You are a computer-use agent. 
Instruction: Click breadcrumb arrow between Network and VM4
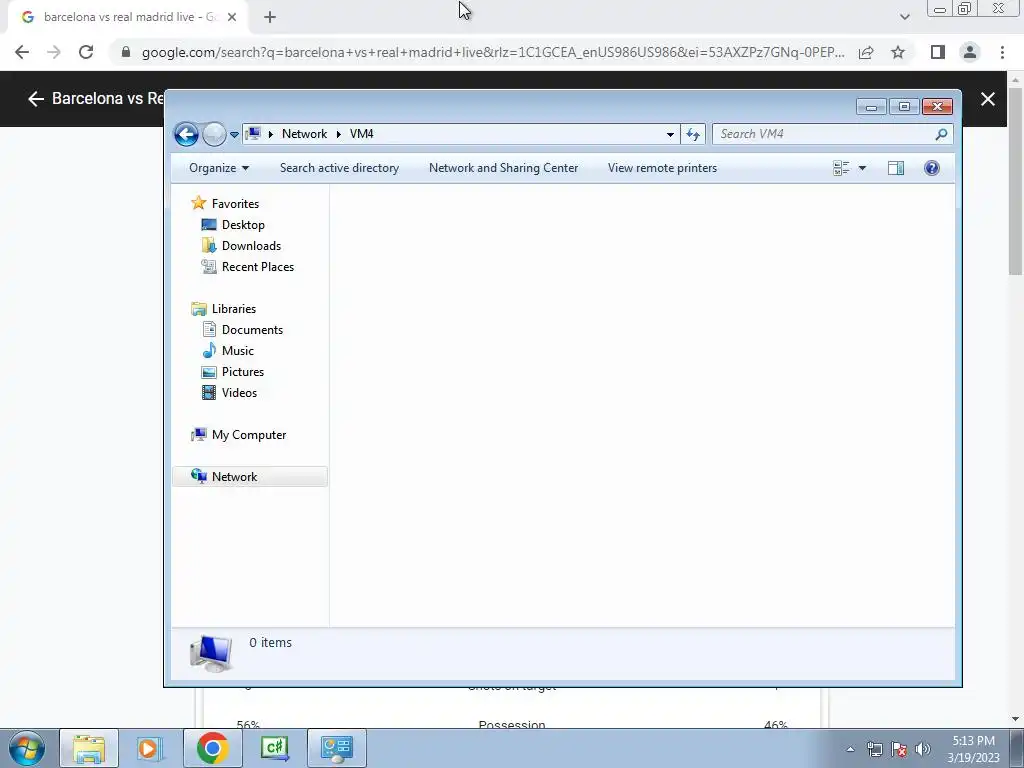click(x=338, y=135)
